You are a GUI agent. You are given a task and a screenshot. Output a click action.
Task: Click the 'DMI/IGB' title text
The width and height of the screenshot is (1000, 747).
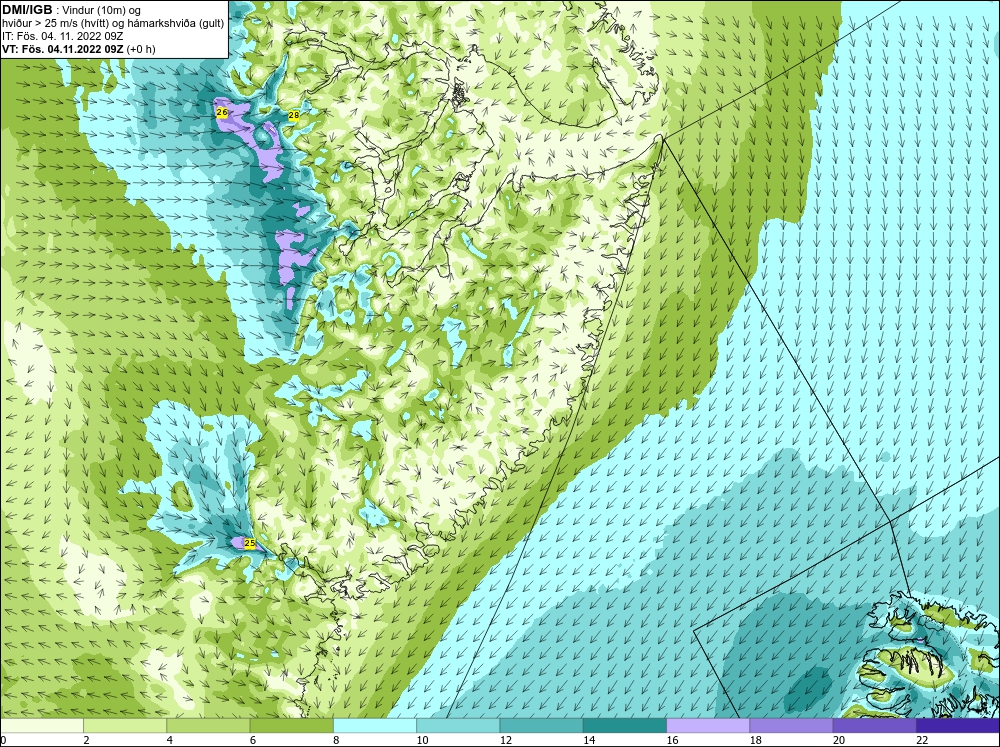pos(27,10)
